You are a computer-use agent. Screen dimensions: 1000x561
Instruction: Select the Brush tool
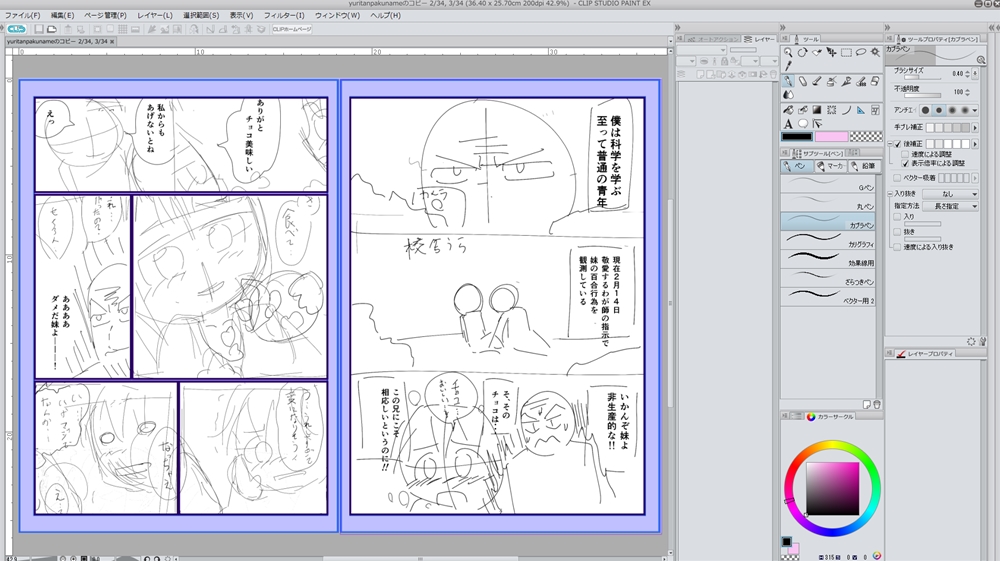pyautogui.click(x=817, y=81)
